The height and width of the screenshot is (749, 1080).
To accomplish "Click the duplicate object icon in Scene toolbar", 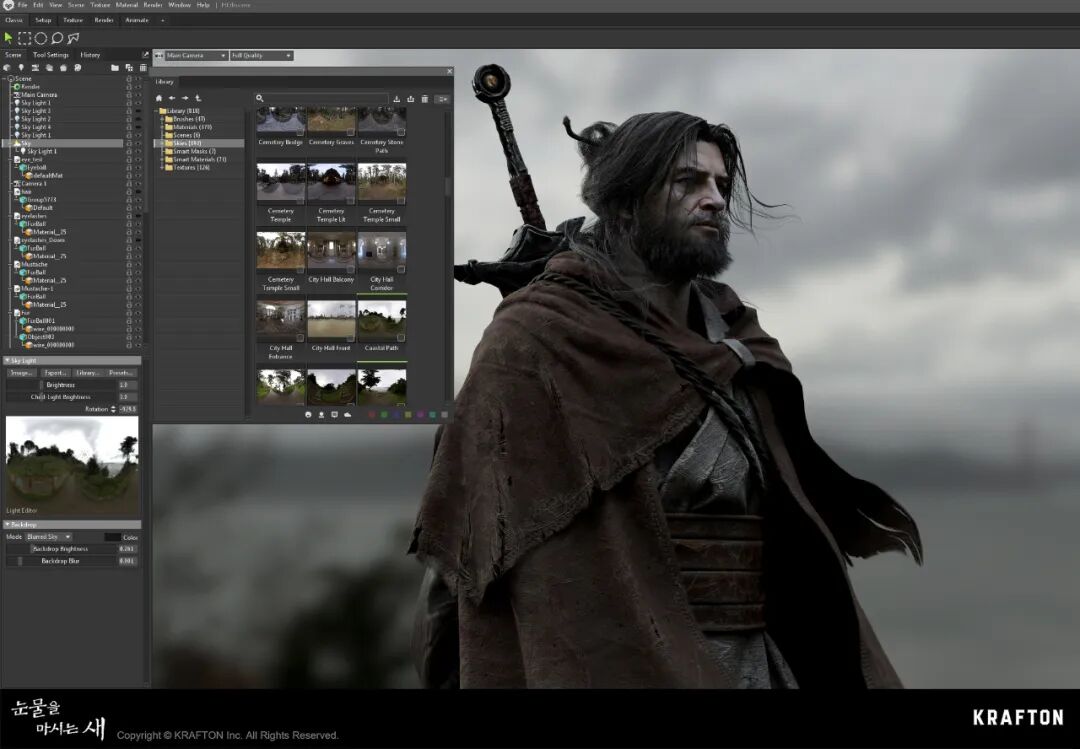I will (129, 68).
